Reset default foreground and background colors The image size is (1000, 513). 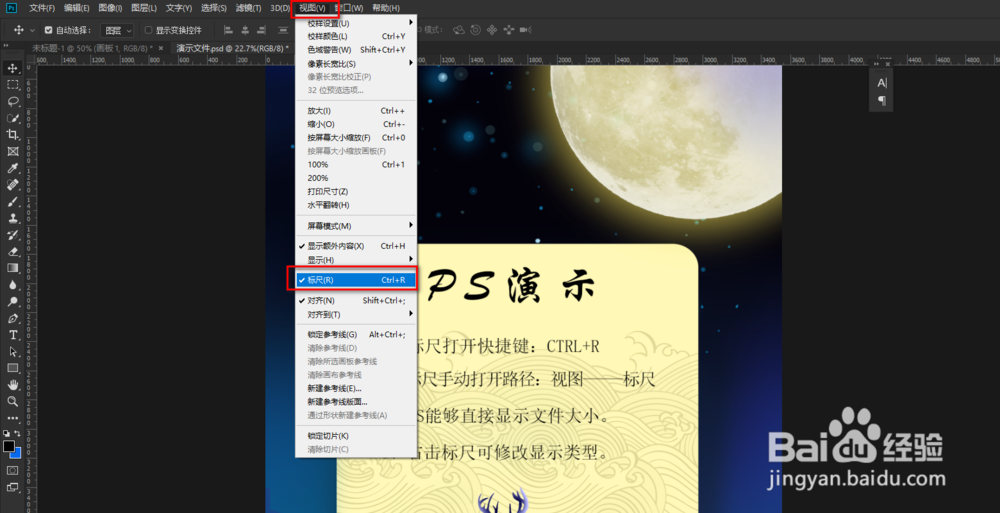coord(6,433)
